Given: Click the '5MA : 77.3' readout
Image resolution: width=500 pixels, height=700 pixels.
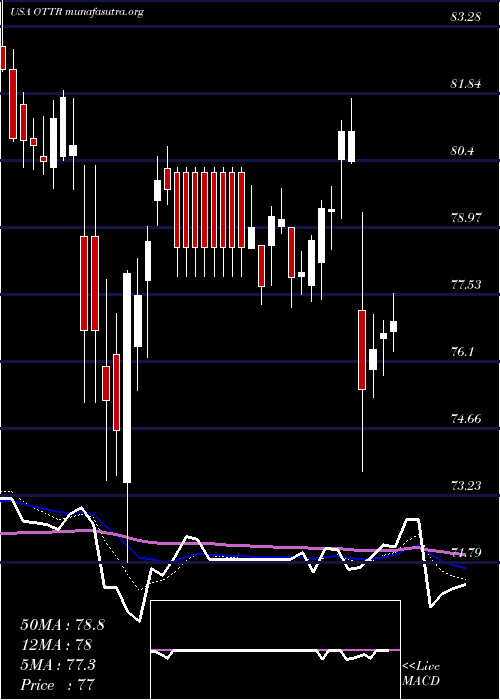Looking at the screenshot, I should [x=58, y=665].
